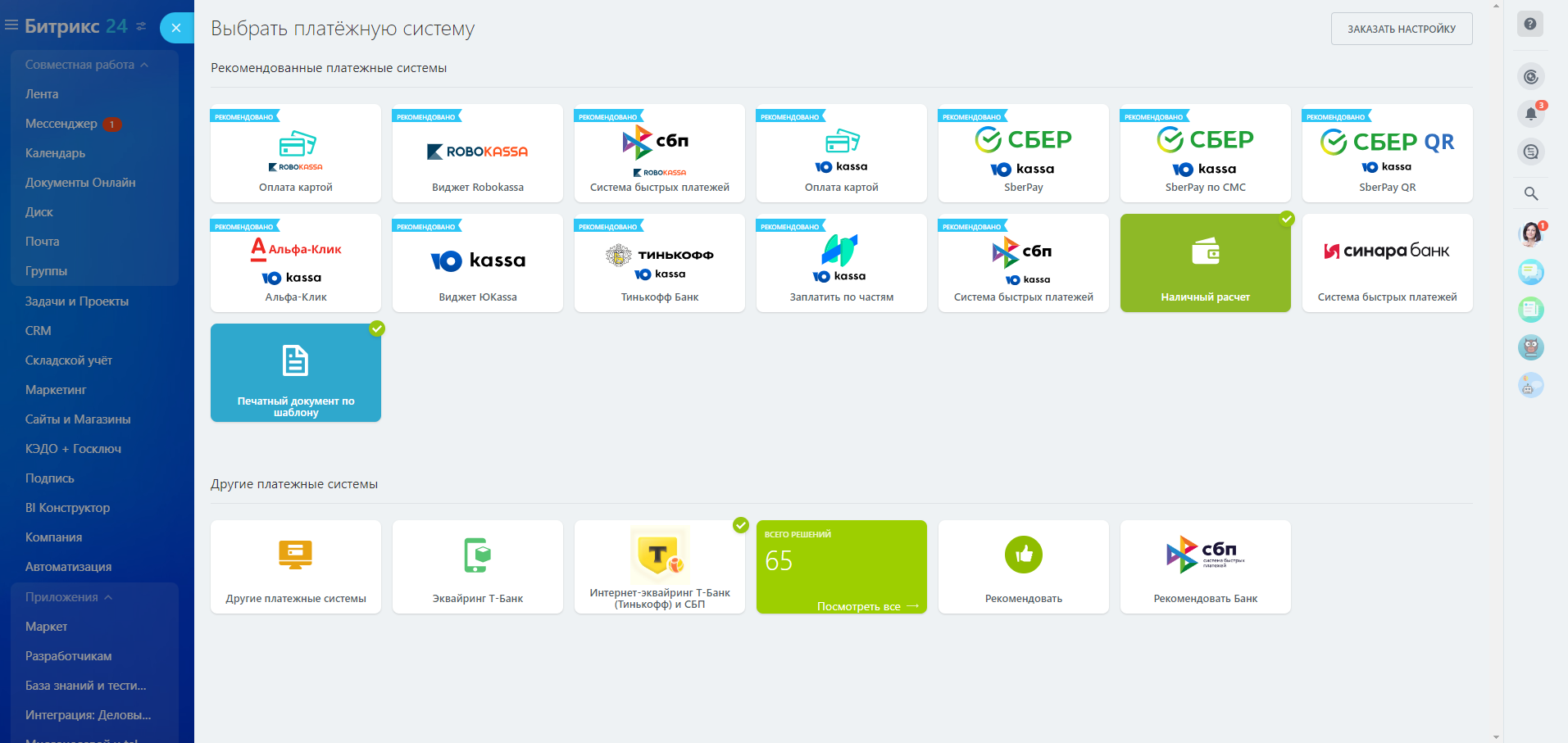Viewport: 1568px width, 743px height.
Task: Click the Bitrix24 logo
Action: [x=75, y=26]
